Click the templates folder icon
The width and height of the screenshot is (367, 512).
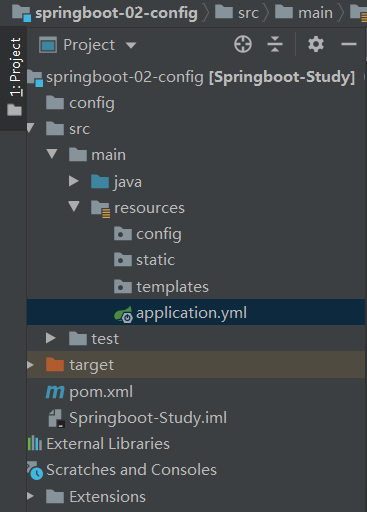click(x=123, y=287)
